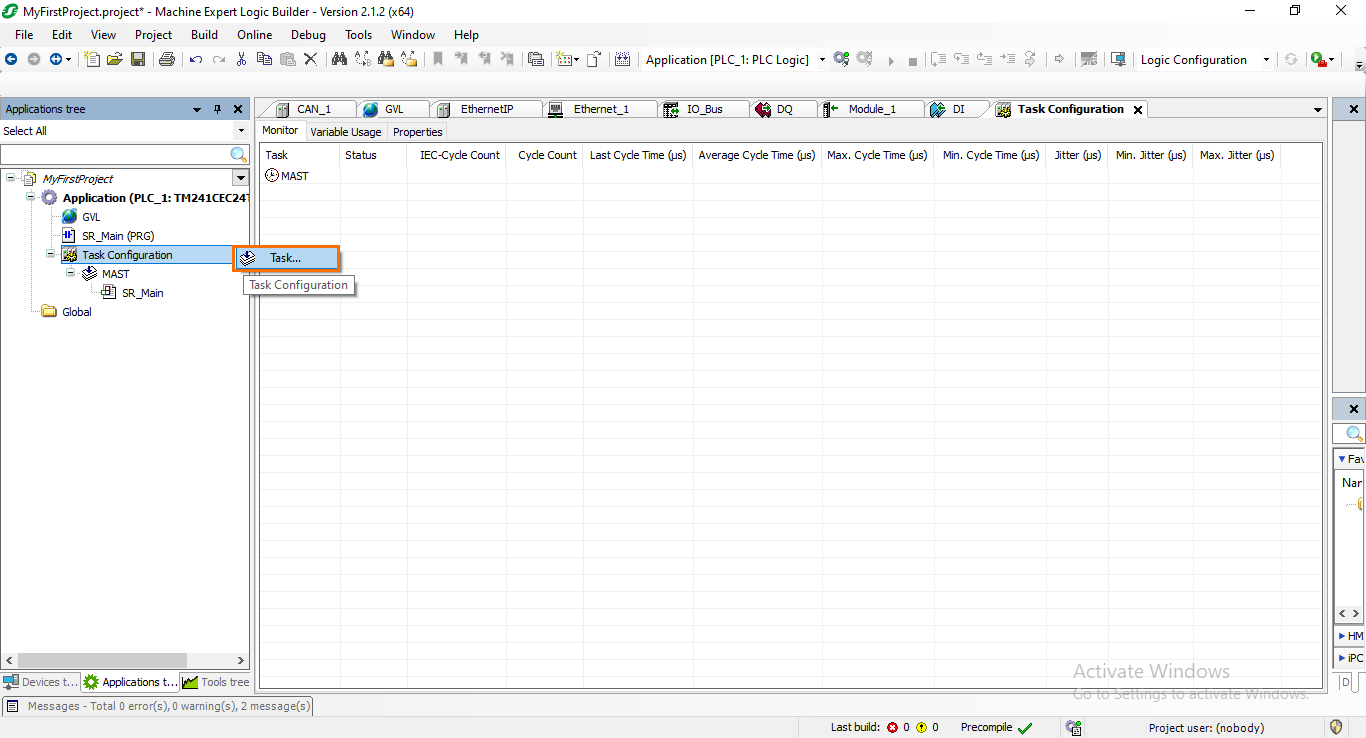Screen dimensions: 1366x738
Task: Click the tree horizontal scrollbar
Action: click(x=102, y=661)
